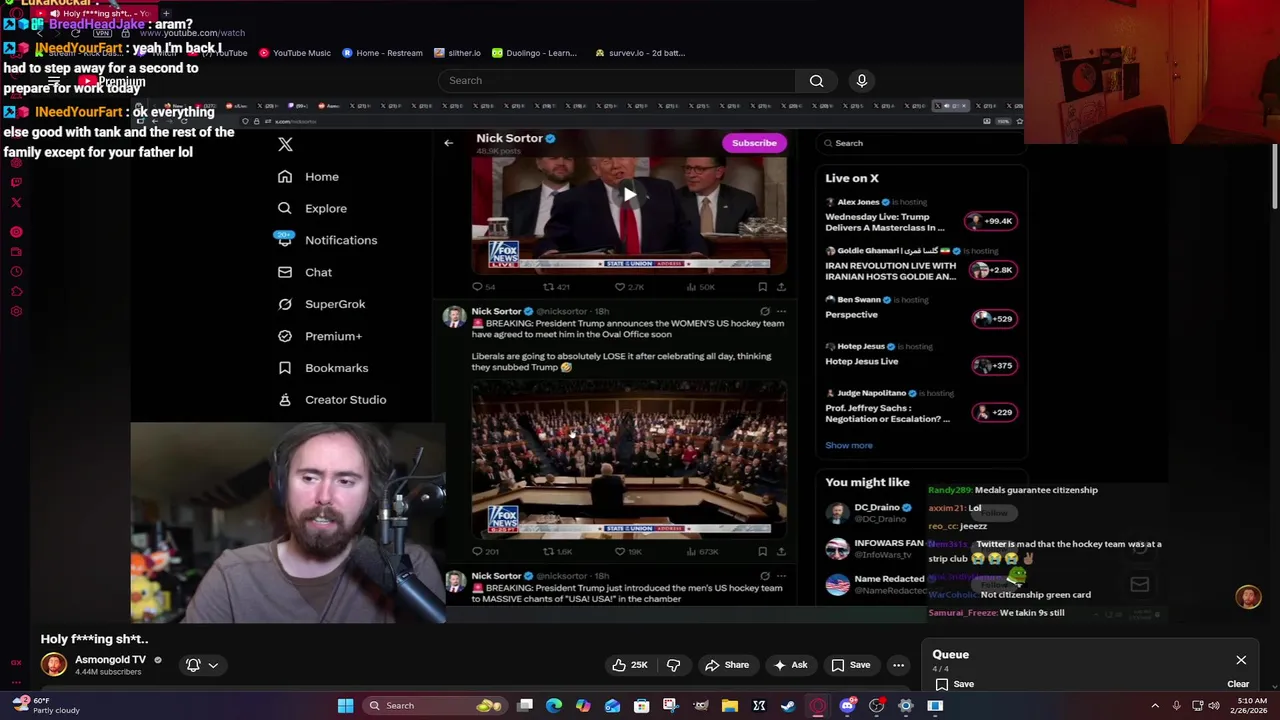
Task: Open File Explorer from the taskbar
Action: point(730,706)
